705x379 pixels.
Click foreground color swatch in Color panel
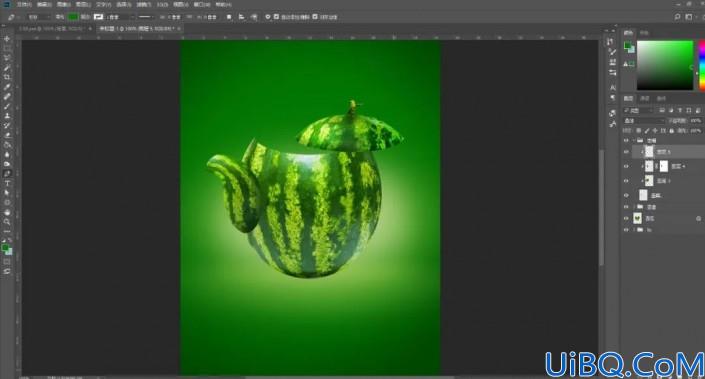pyautogui.click(x=628, y=45)
